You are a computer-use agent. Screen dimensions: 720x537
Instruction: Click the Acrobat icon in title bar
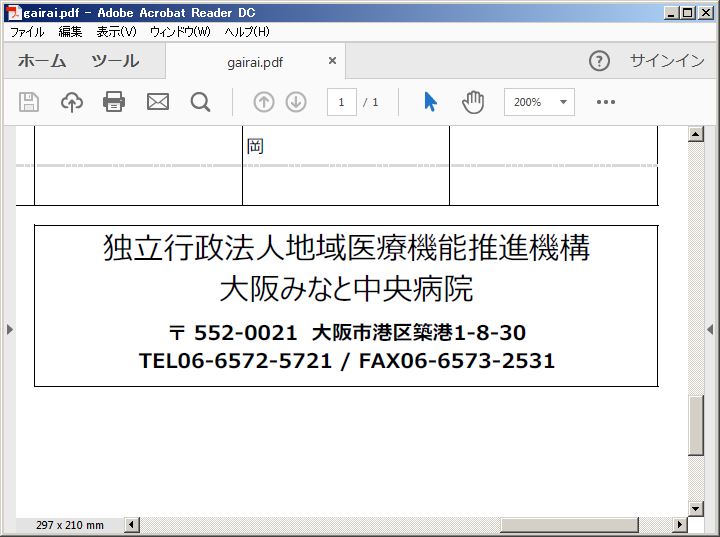14,12
